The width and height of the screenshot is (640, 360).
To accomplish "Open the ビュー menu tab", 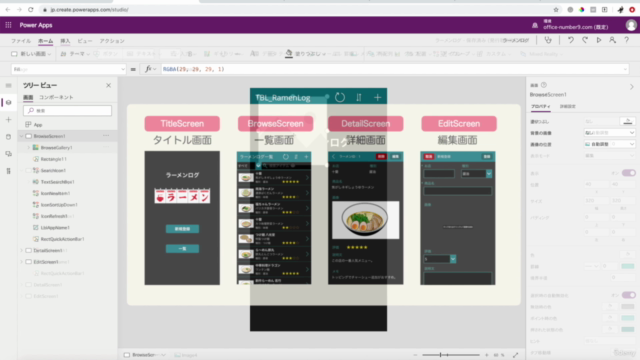I will point(85,41).
